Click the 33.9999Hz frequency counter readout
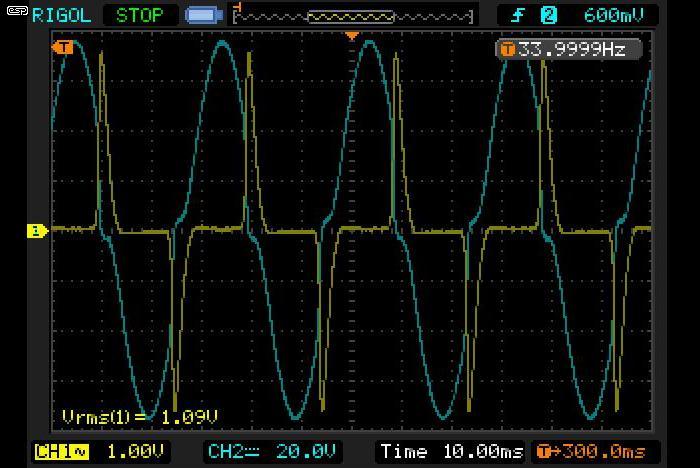This screenshot has width=700, height=468. 572,49
